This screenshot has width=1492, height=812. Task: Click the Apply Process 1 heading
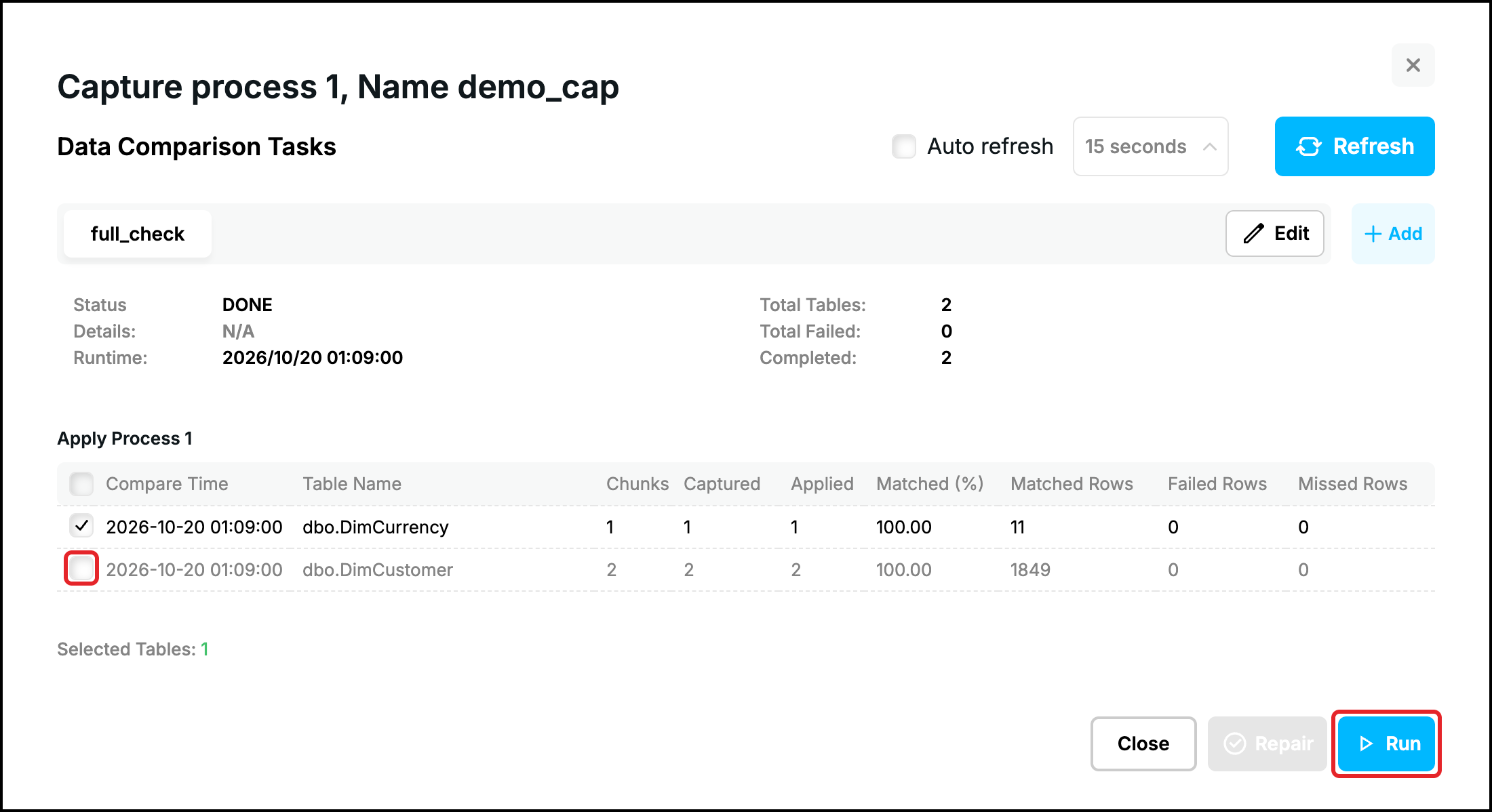coord(125,439)
